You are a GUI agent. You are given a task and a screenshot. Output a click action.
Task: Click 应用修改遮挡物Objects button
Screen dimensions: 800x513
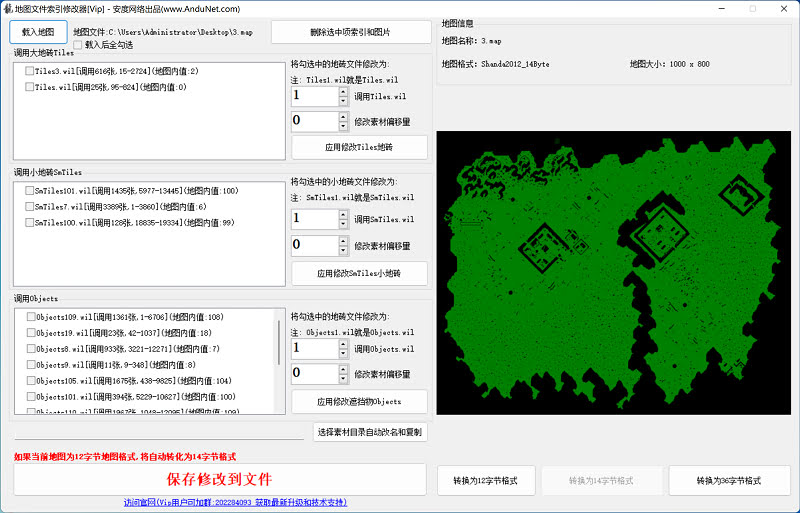coord(359,402)
